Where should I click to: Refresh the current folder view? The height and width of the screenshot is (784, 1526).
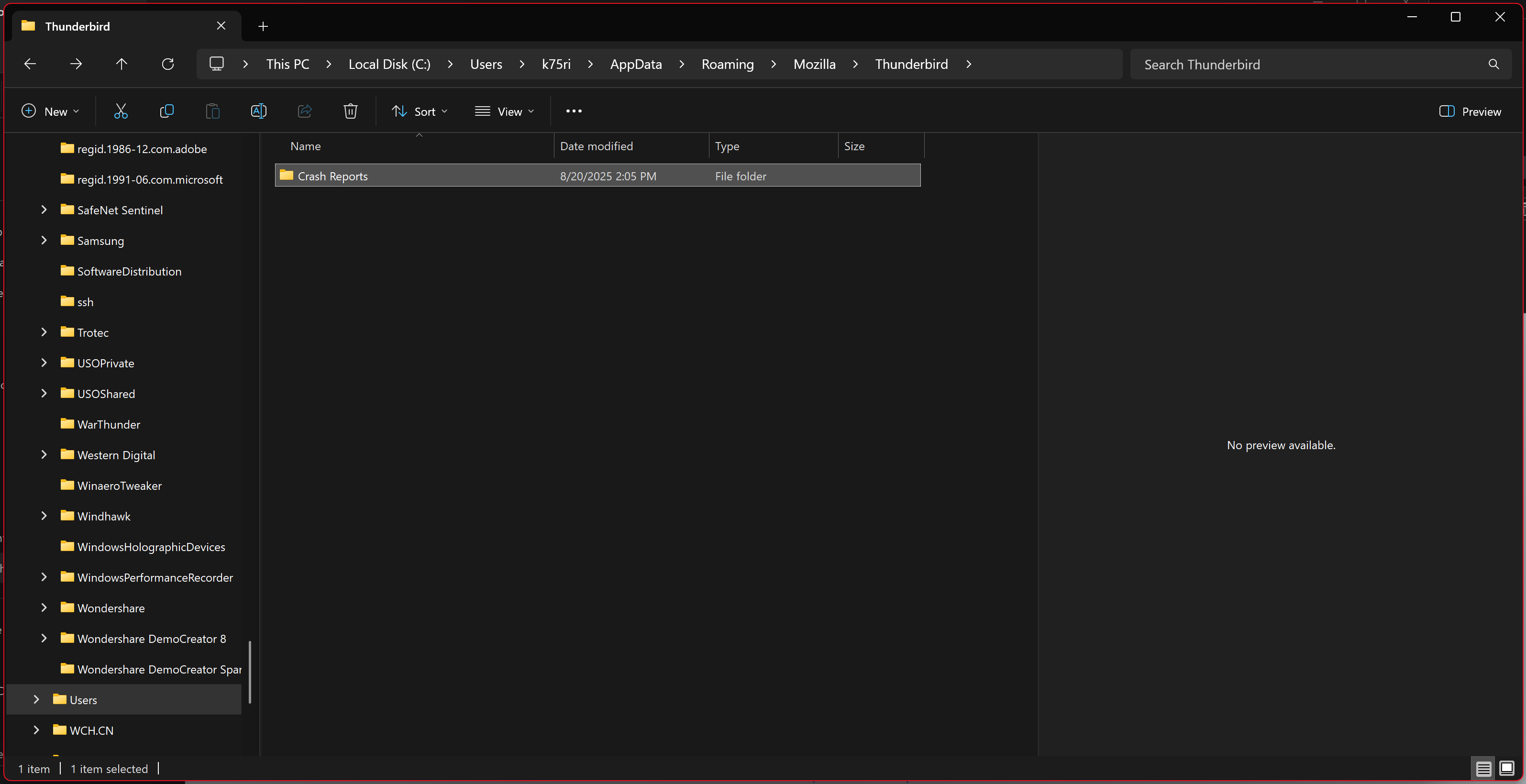click(167, 64)
